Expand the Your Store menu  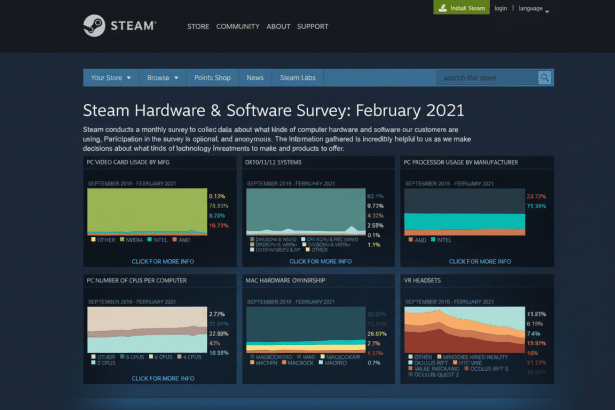111,78
